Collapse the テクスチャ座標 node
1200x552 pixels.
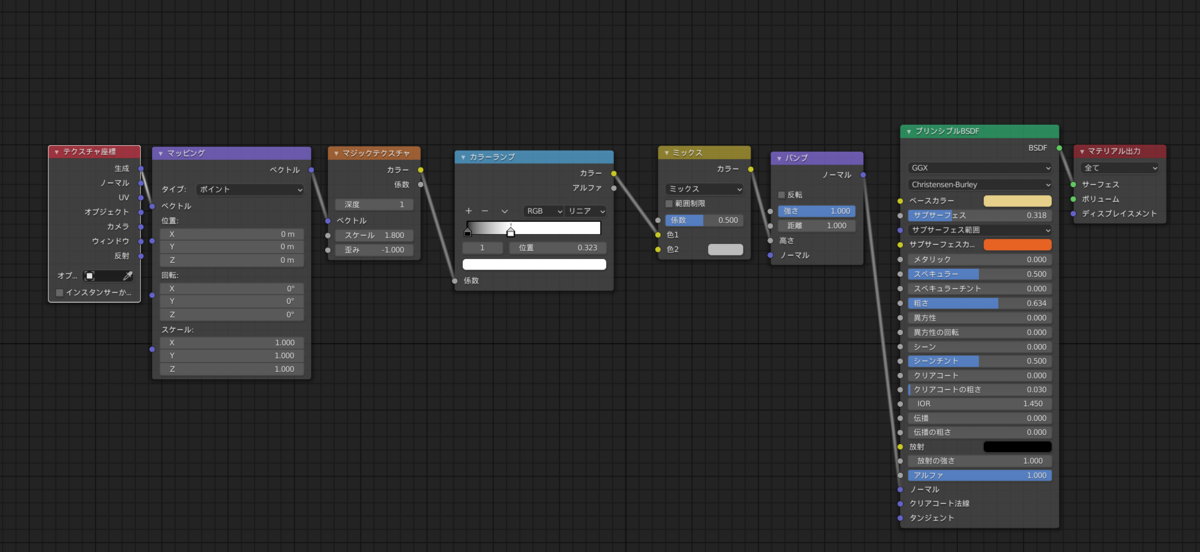[57, 152]
